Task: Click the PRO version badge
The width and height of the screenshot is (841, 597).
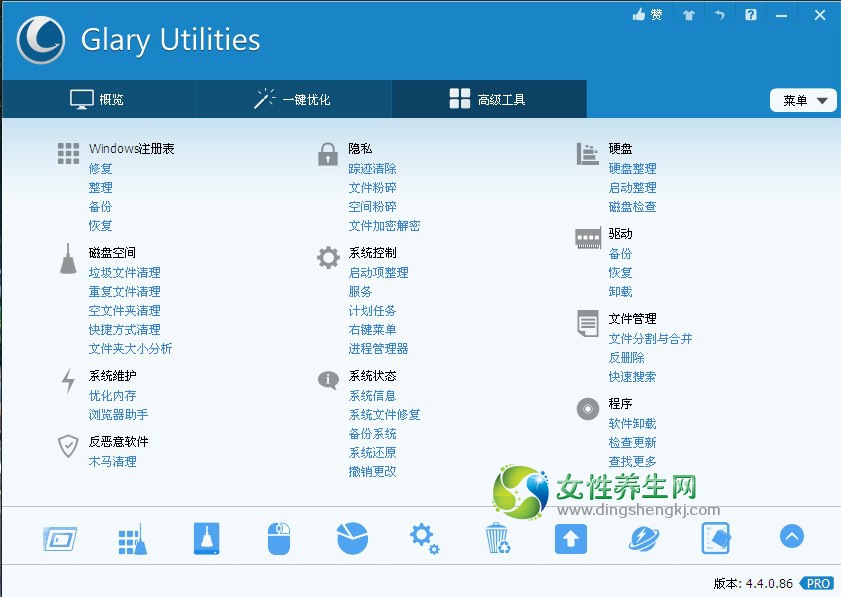Action: tap(817, 583)
